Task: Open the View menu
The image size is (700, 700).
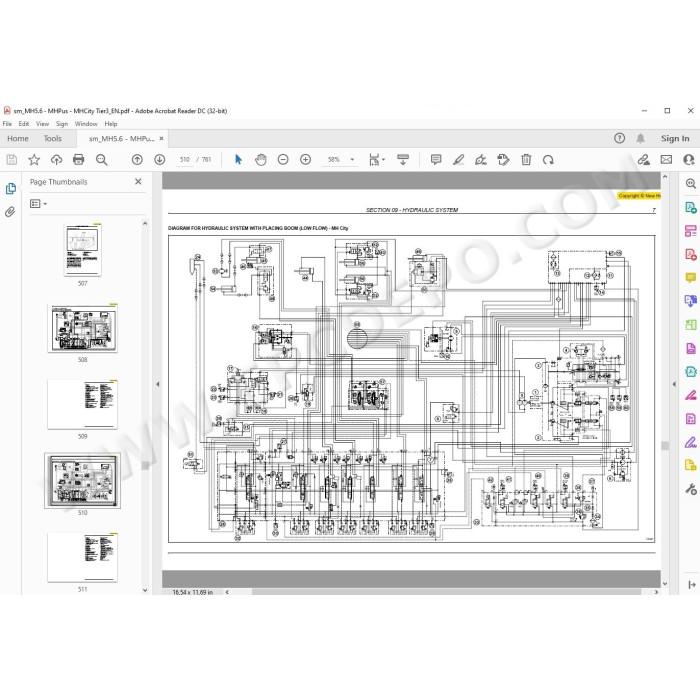Action: pos(42,124)
